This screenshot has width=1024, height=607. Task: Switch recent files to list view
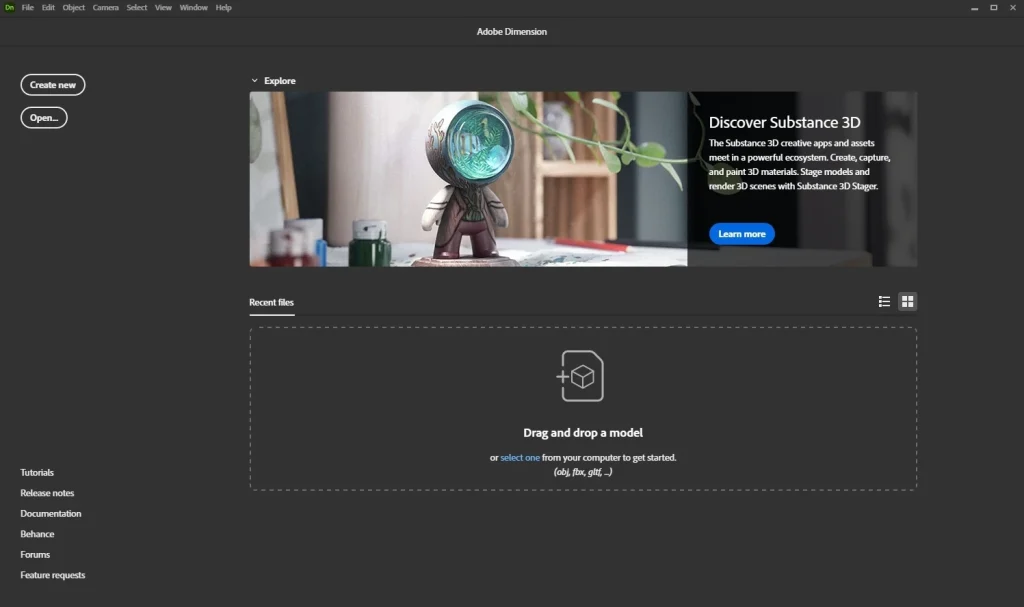click(x=884, y=301)
